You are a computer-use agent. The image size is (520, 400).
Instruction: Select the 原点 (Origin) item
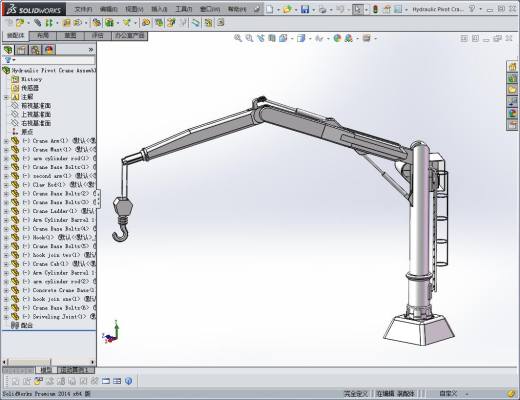pos(27,132)
